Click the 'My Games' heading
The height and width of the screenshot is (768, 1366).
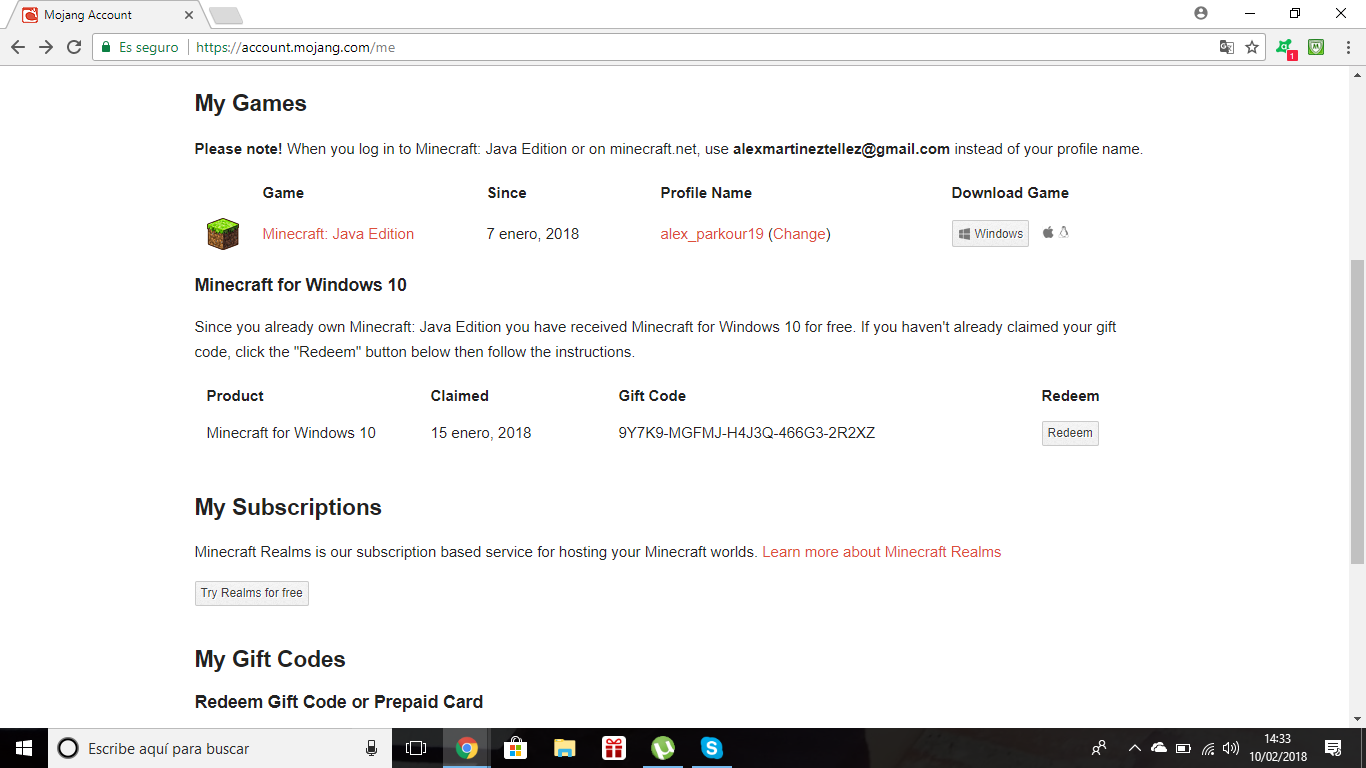[x=251, y=104]
